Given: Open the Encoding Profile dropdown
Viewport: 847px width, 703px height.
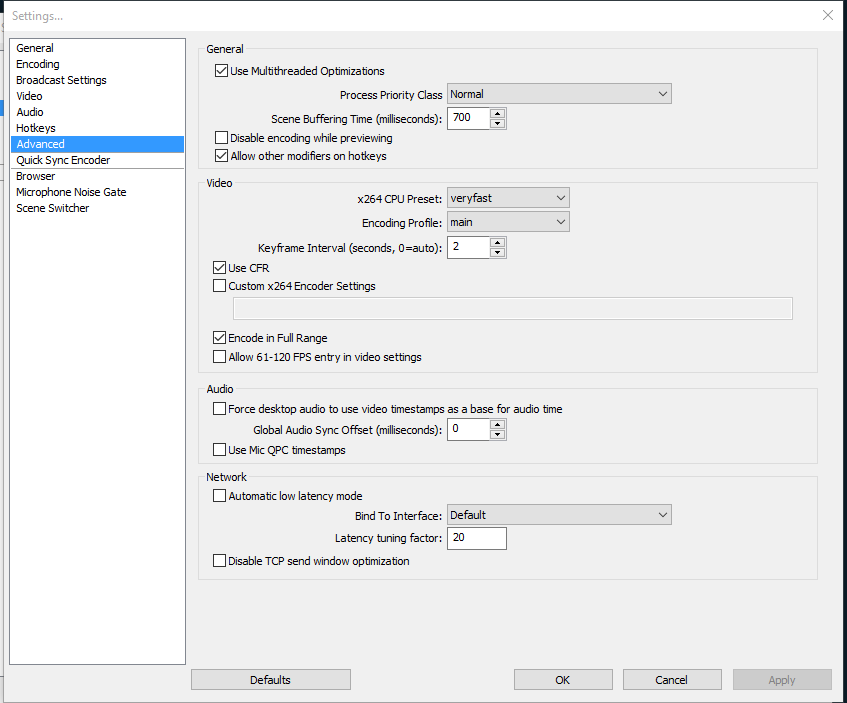Looking at the screenshot, I should coord(508,222).
